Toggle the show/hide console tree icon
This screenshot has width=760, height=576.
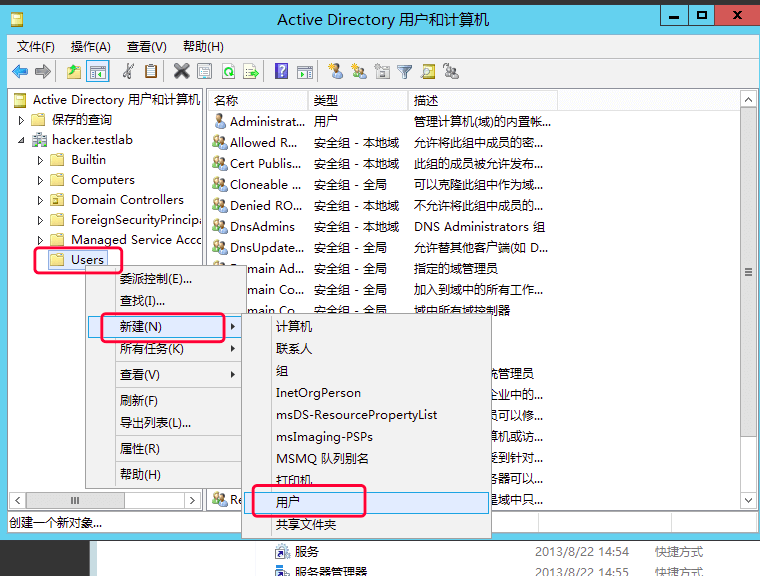(97, 72)
